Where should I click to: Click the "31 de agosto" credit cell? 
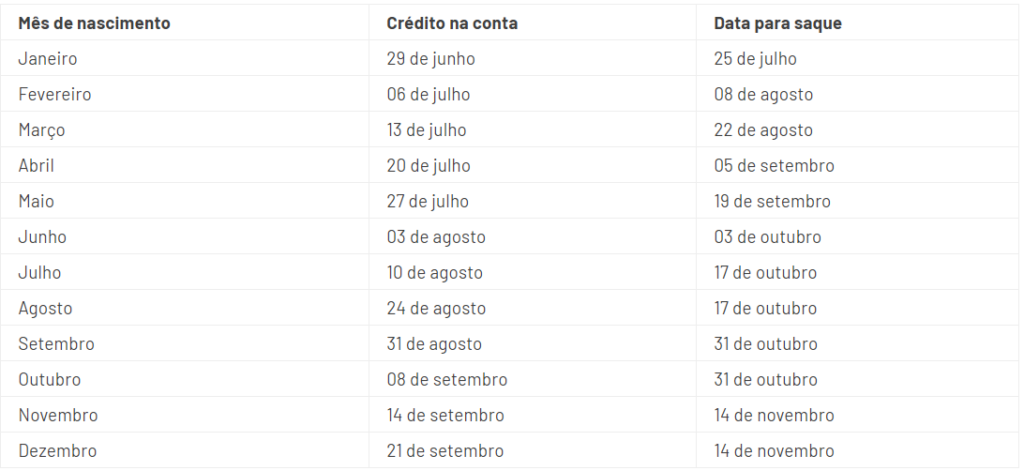point(434,344)
